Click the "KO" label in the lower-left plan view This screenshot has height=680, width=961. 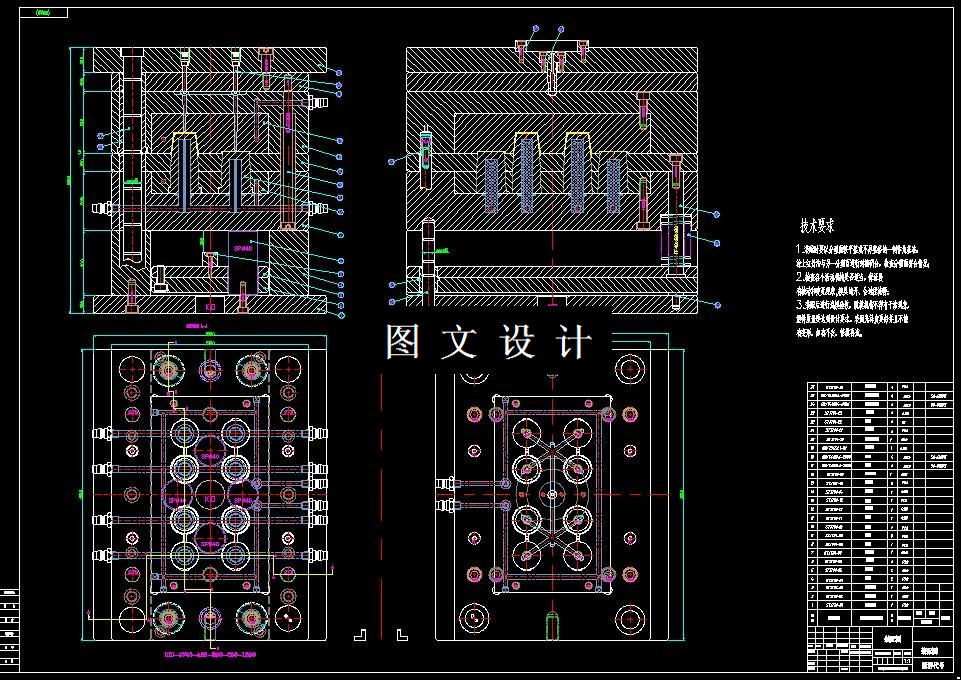pyautogui.click(x=210, y=499)
